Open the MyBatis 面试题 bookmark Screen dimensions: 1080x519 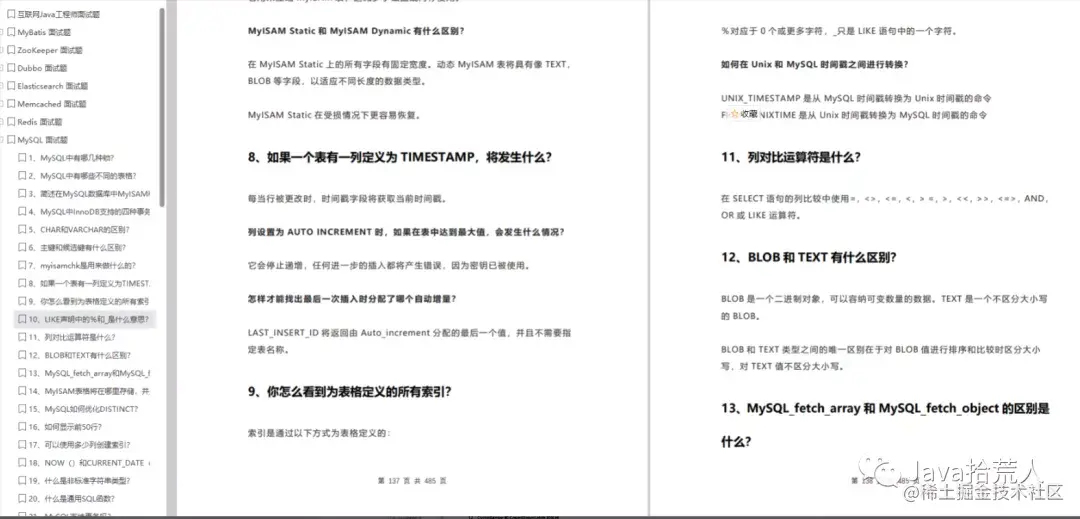43,32
